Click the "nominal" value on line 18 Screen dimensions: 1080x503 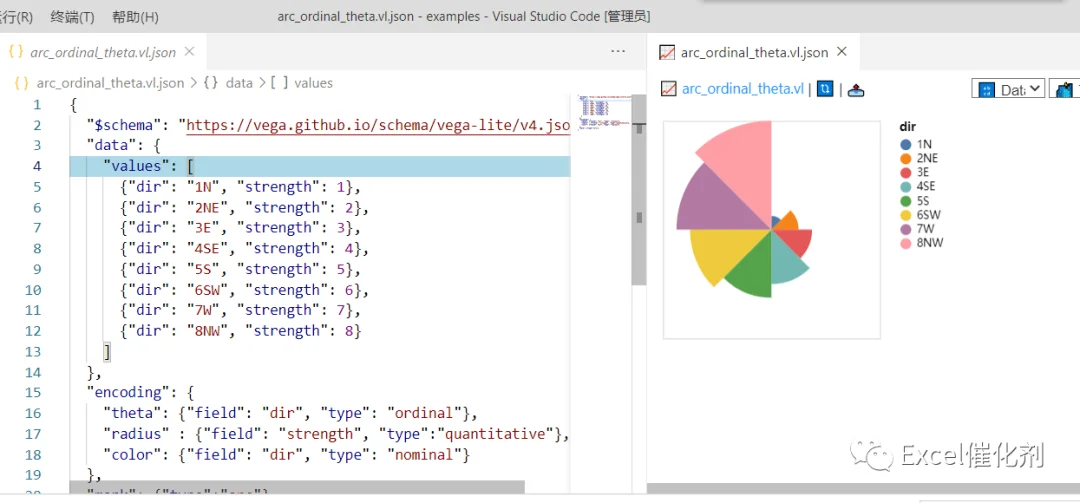[x=425, y=454]
